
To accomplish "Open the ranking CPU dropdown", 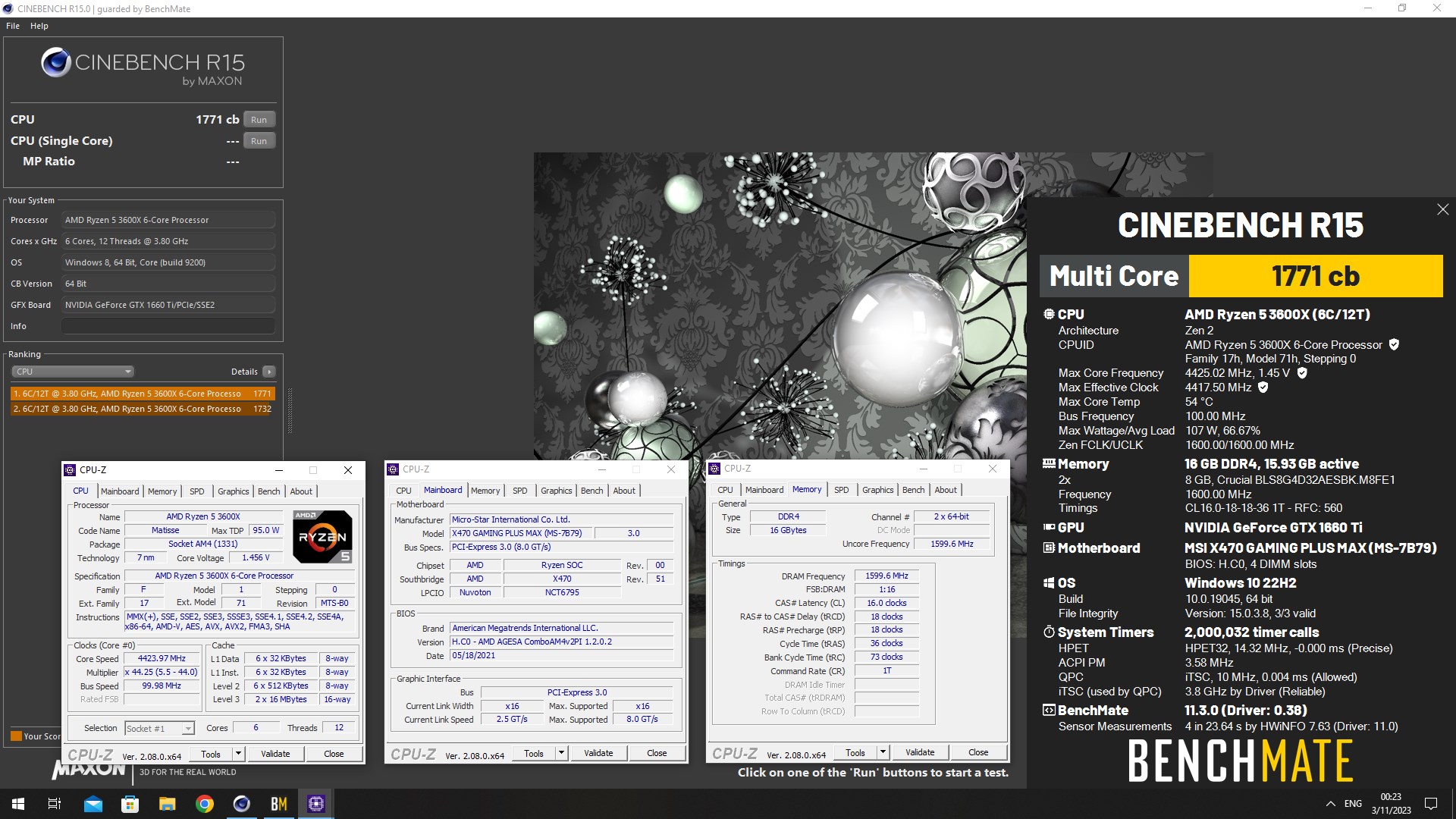I will [73, 372].
